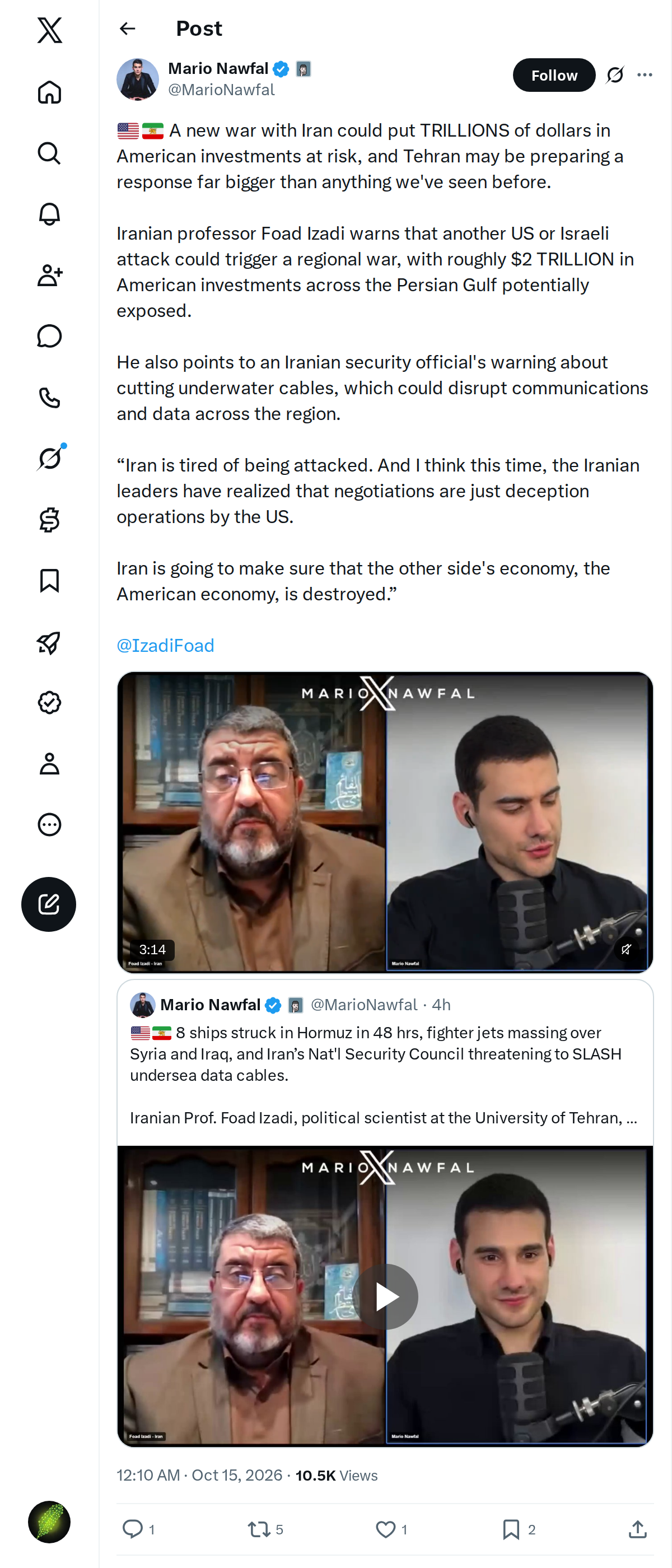Open the post's more options menu
Viewport: 672px width, 1568px height.
click(645, 75)
